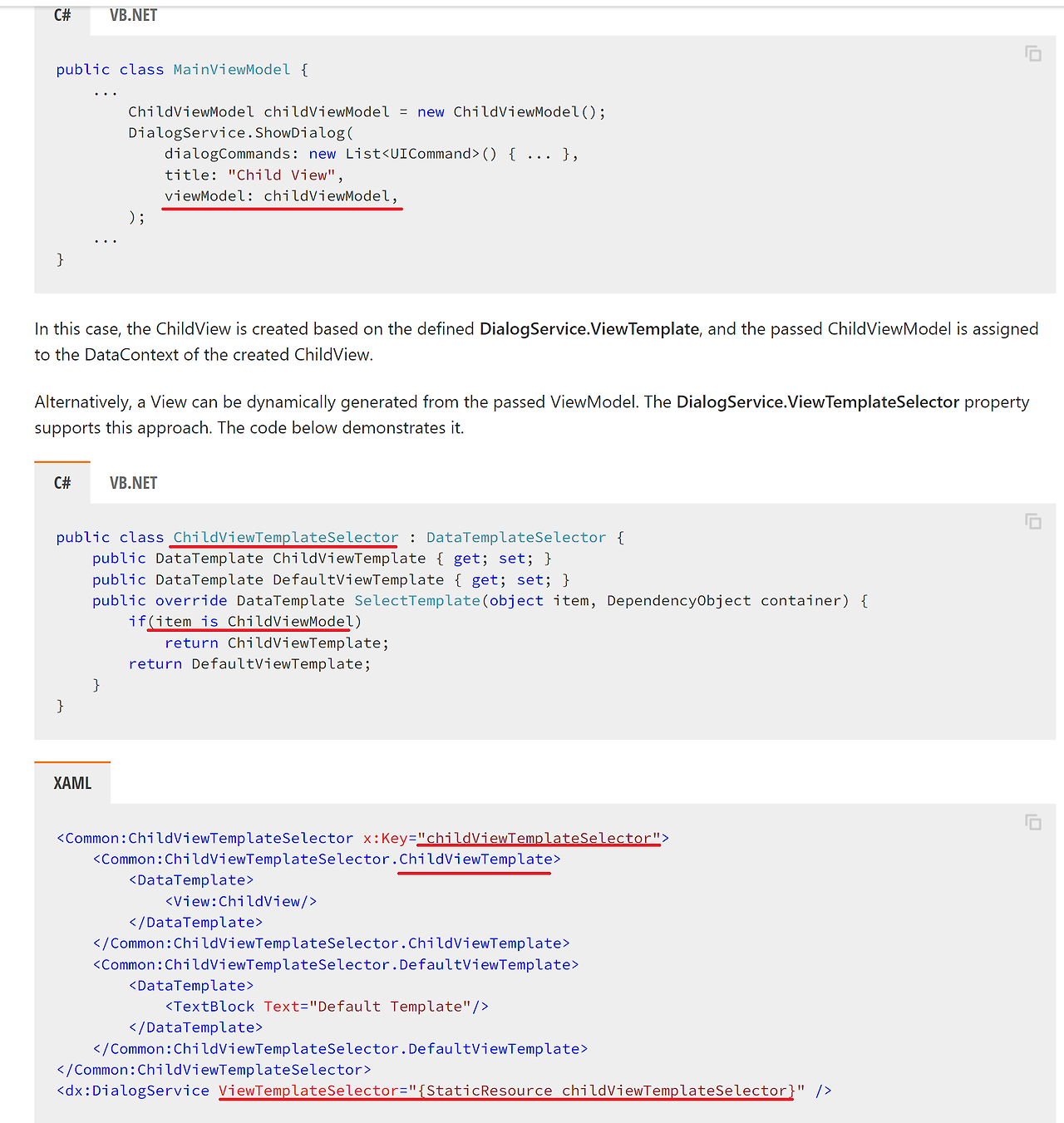The image size is (1064, 1123).
Task: Select VB.NET tab above ChildViewTemplateSelector code
Action: tap(133, 483)
